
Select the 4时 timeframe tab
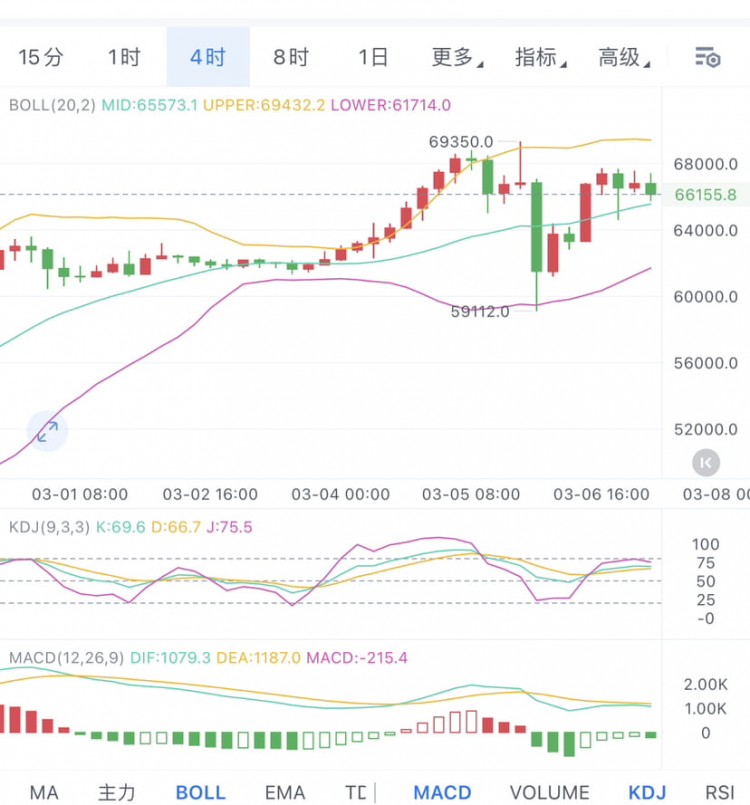[x=208, y=57]
